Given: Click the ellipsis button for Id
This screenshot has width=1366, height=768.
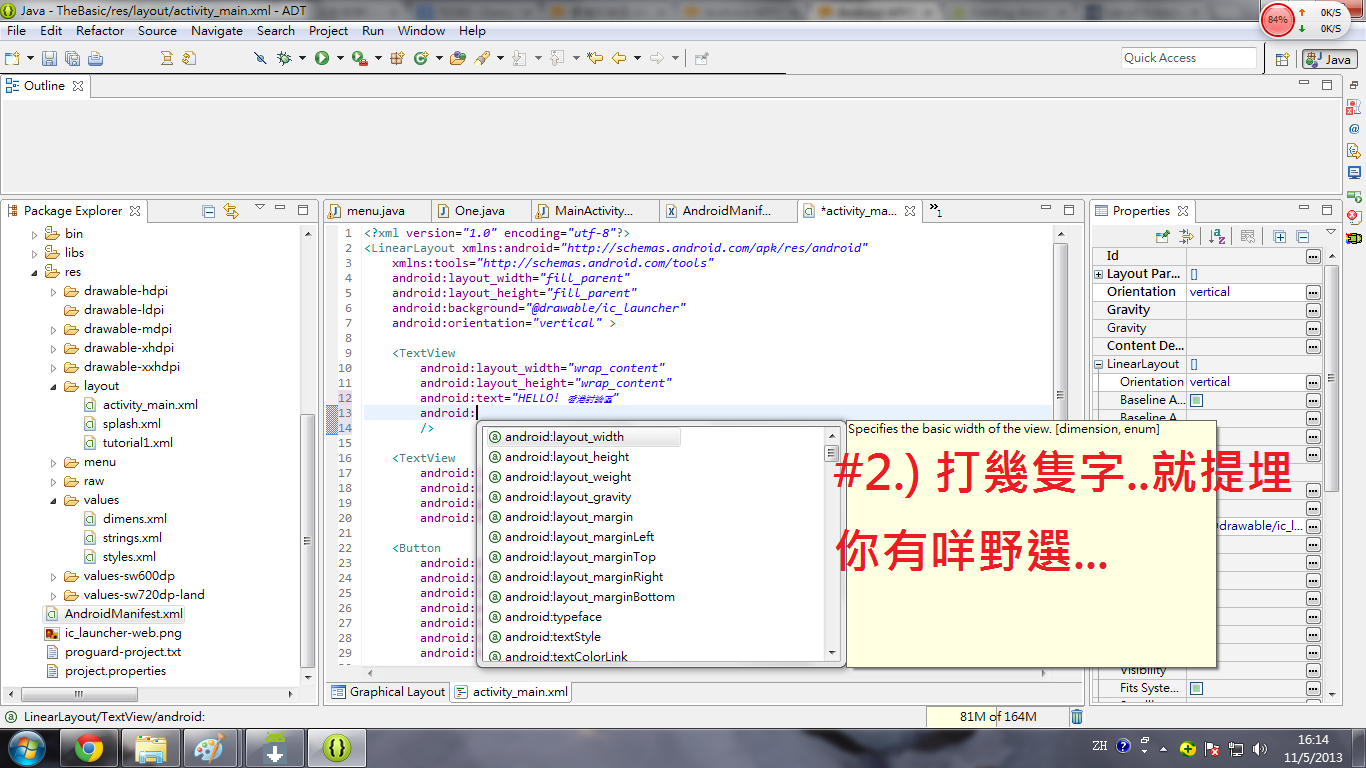Looking at the screenshot, I should pos(1313,256).
